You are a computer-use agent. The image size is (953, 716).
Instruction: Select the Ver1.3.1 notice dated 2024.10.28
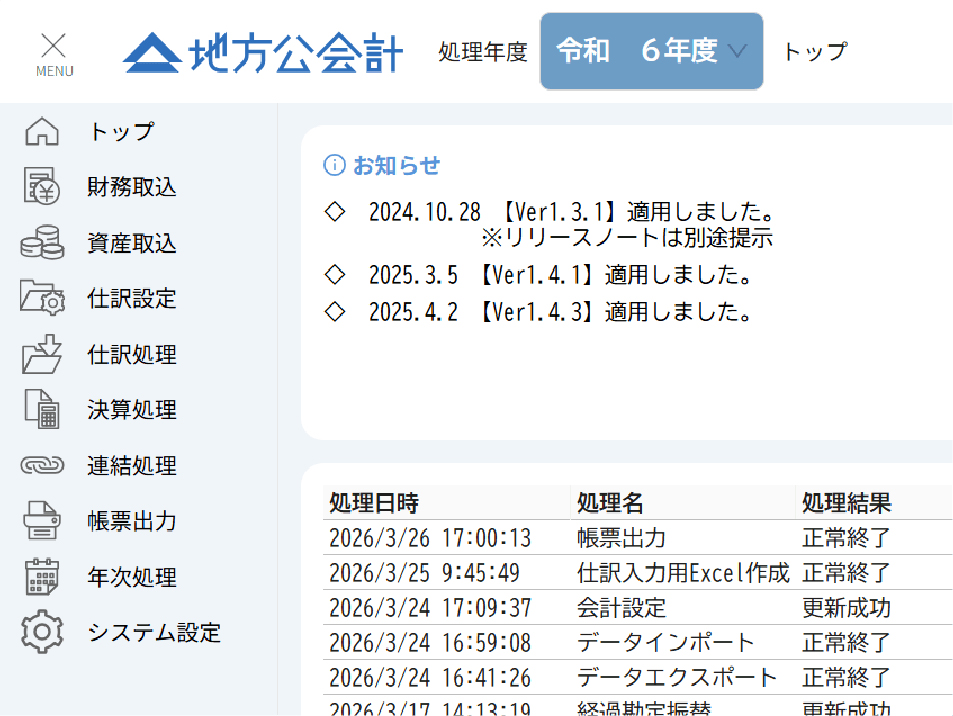(x=572, y=212)
